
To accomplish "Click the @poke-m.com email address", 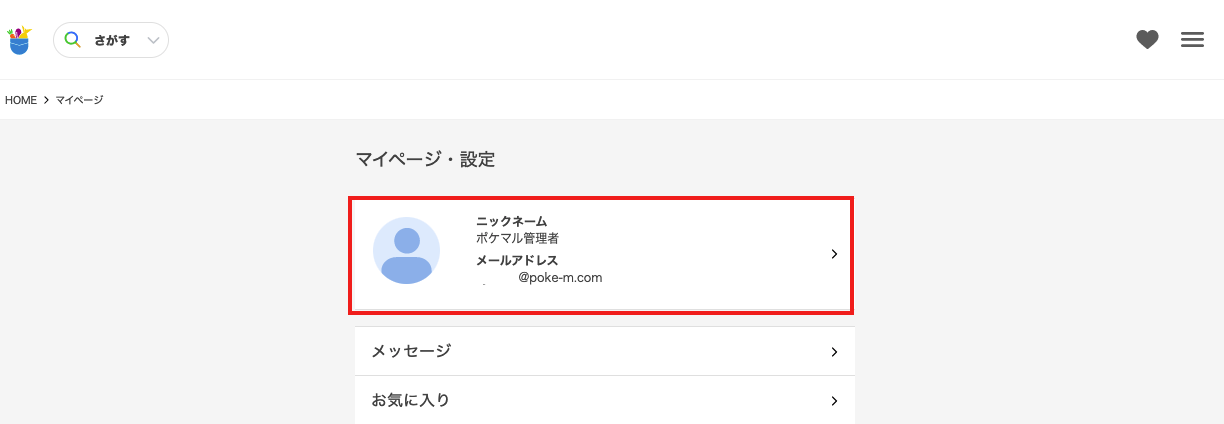I will 559,278.
